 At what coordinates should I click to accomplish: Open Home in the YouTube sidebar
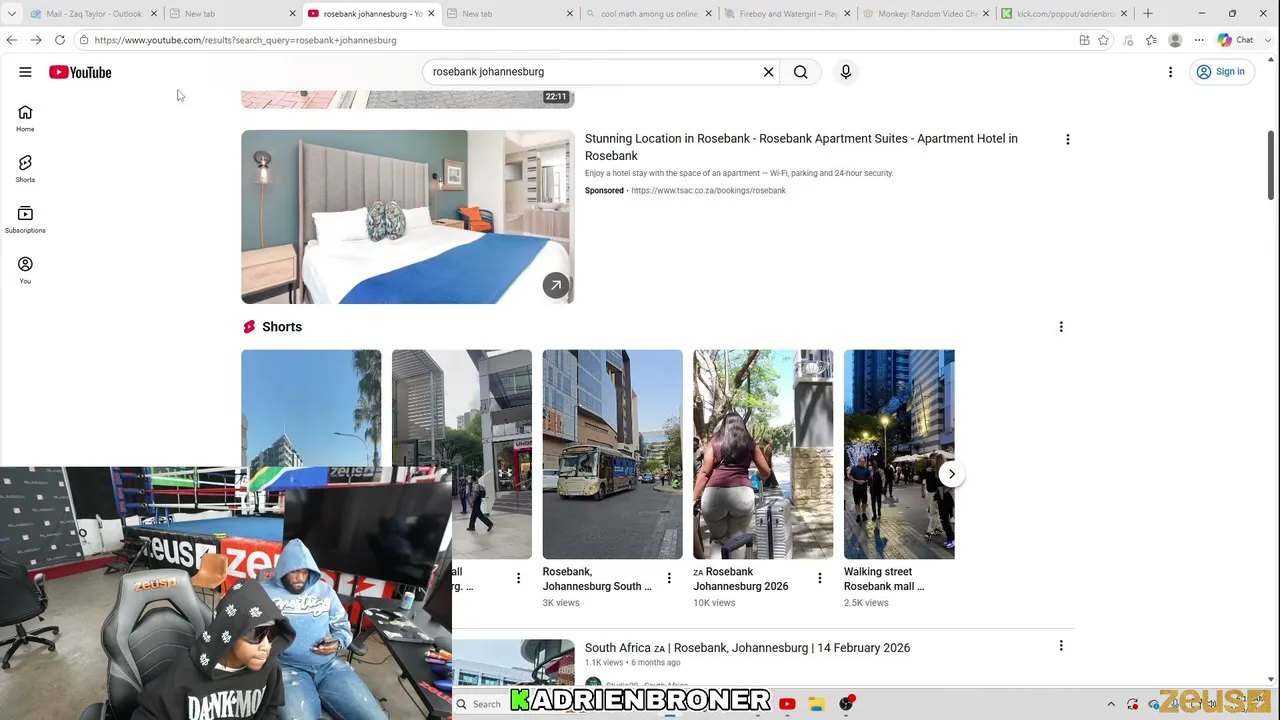25,118
